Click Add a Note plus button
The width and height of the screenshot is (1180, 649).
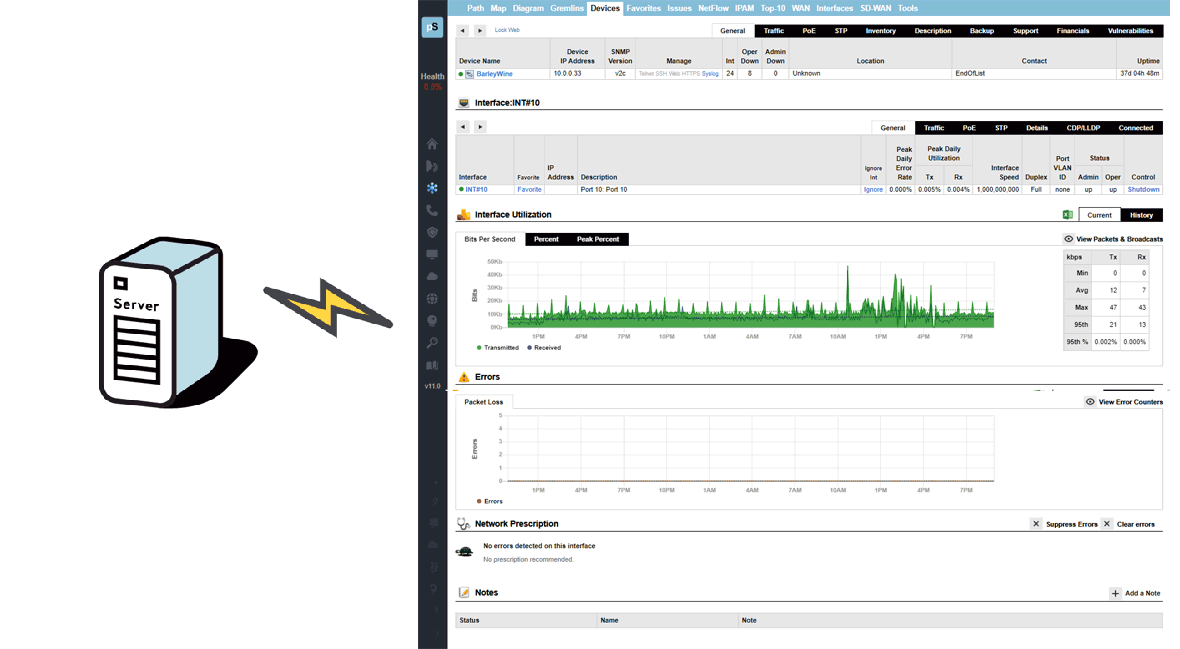click(1115, 593)
